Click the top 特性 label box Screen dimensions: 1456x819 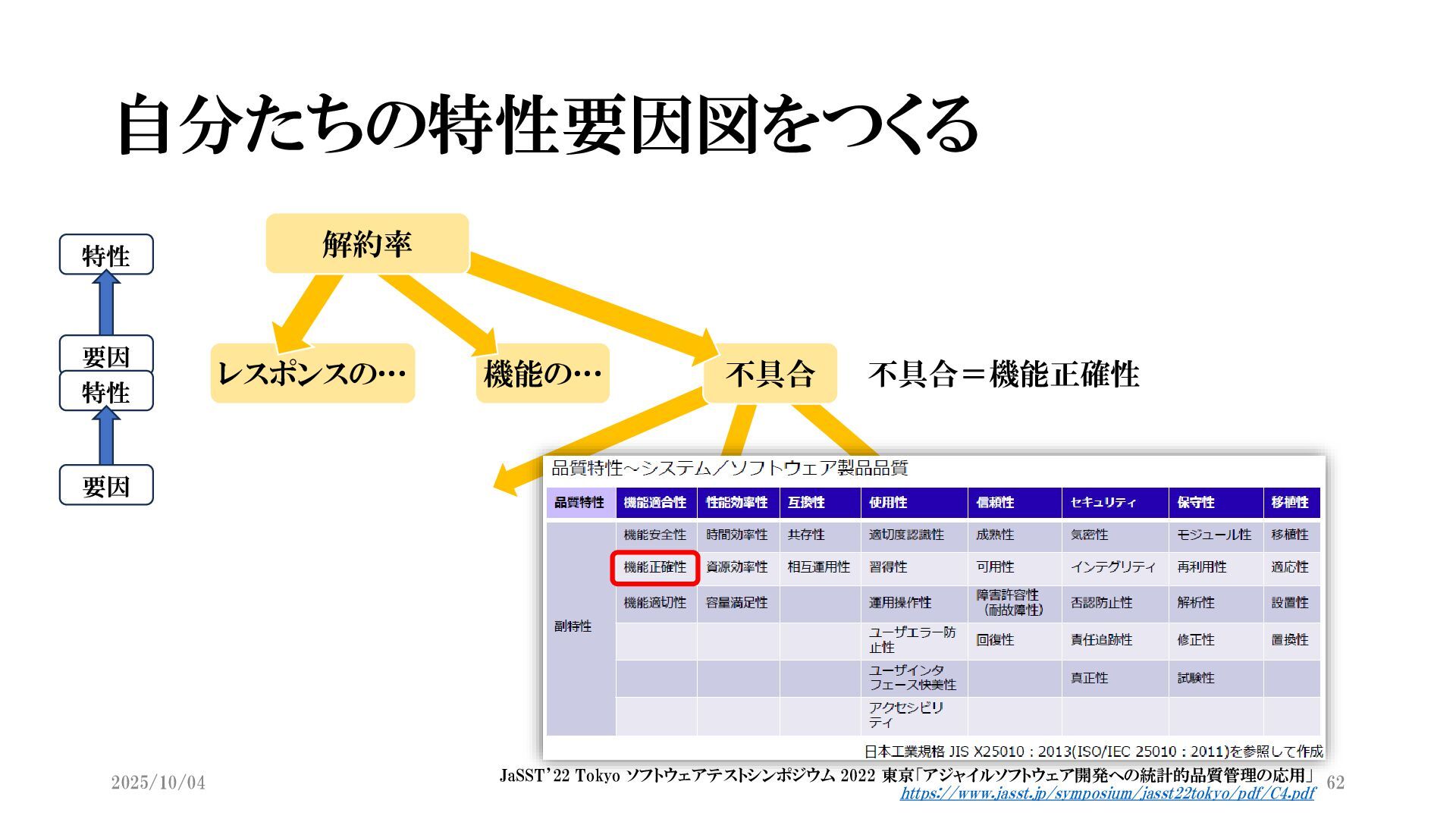tap(106, 255)
